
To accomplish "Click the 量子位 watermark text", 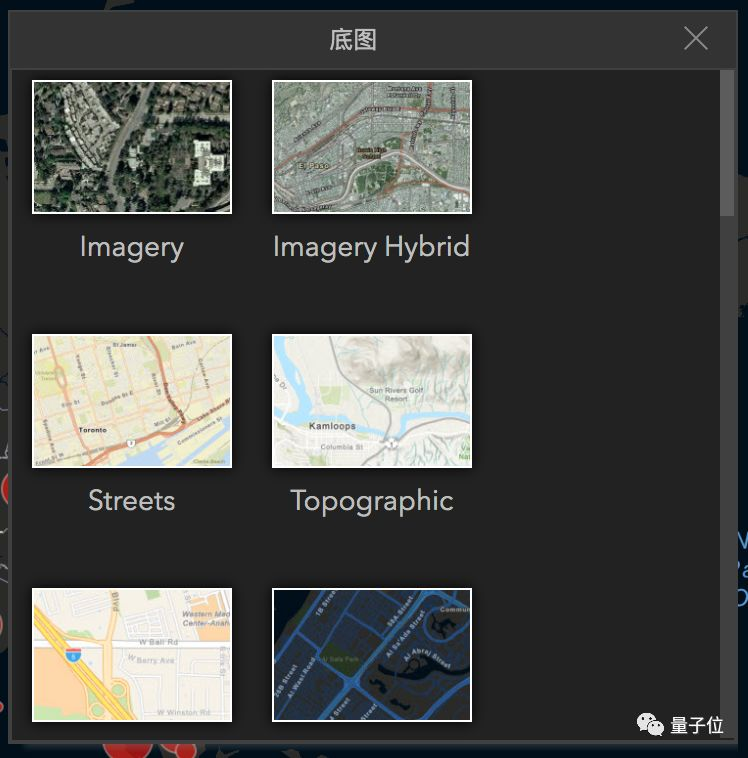I will click(x=697, y=725).
